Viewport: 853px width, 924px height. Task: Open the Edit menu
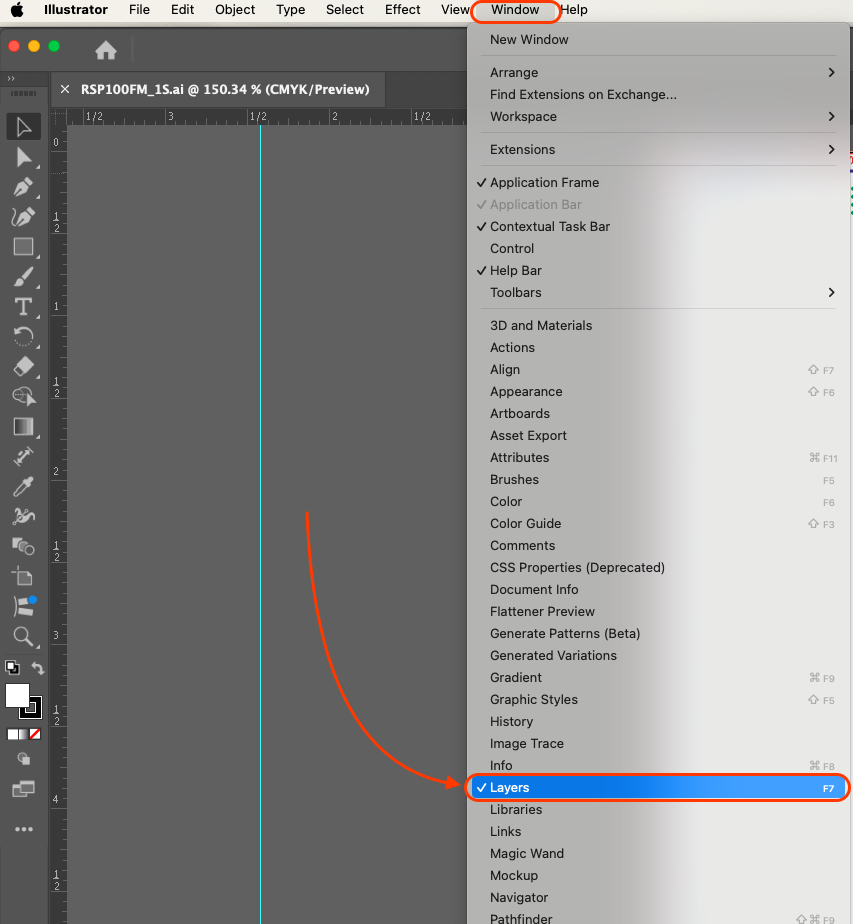(183, 10)
